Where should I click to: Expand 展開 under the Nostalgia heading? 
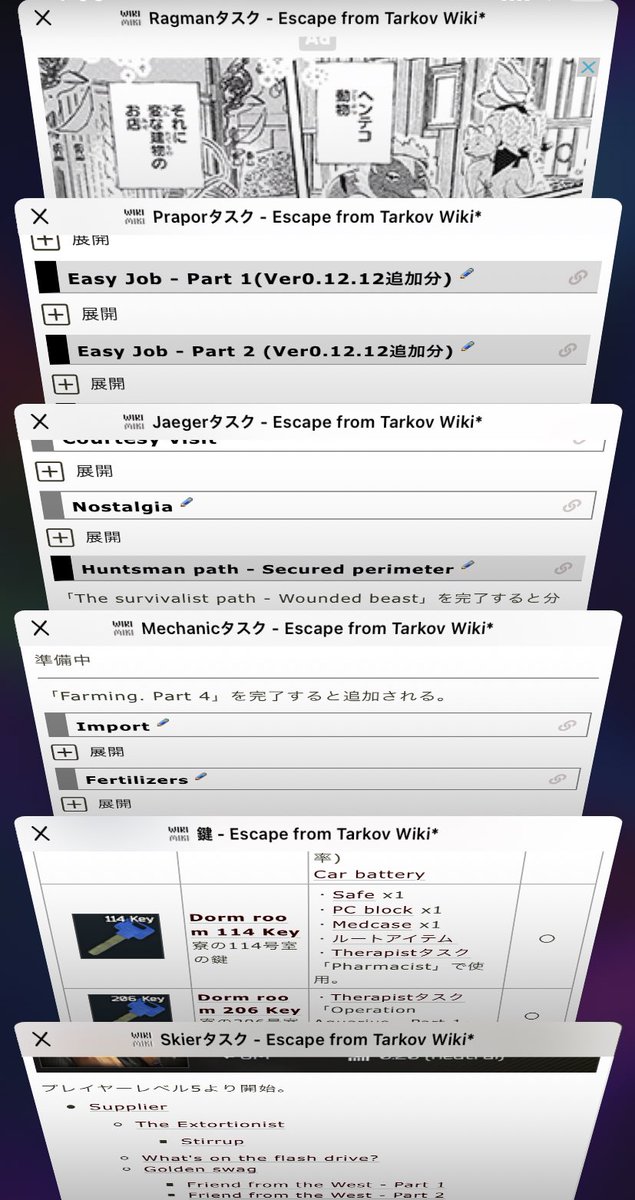point(85,537)
